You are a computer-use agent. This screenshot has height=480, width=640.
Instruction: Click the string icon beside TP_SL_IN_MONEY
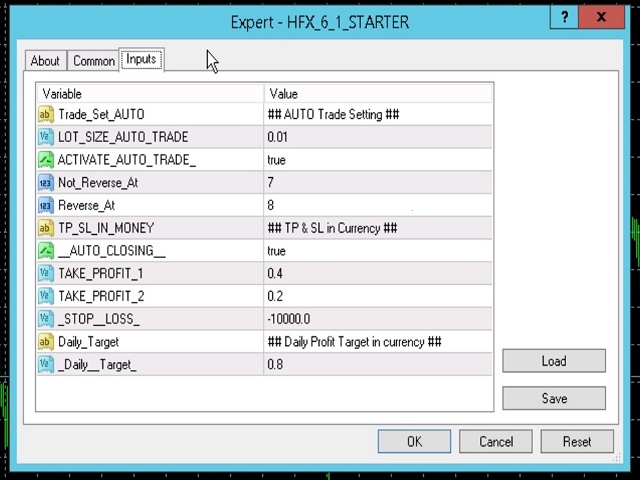tap(46, 228)
